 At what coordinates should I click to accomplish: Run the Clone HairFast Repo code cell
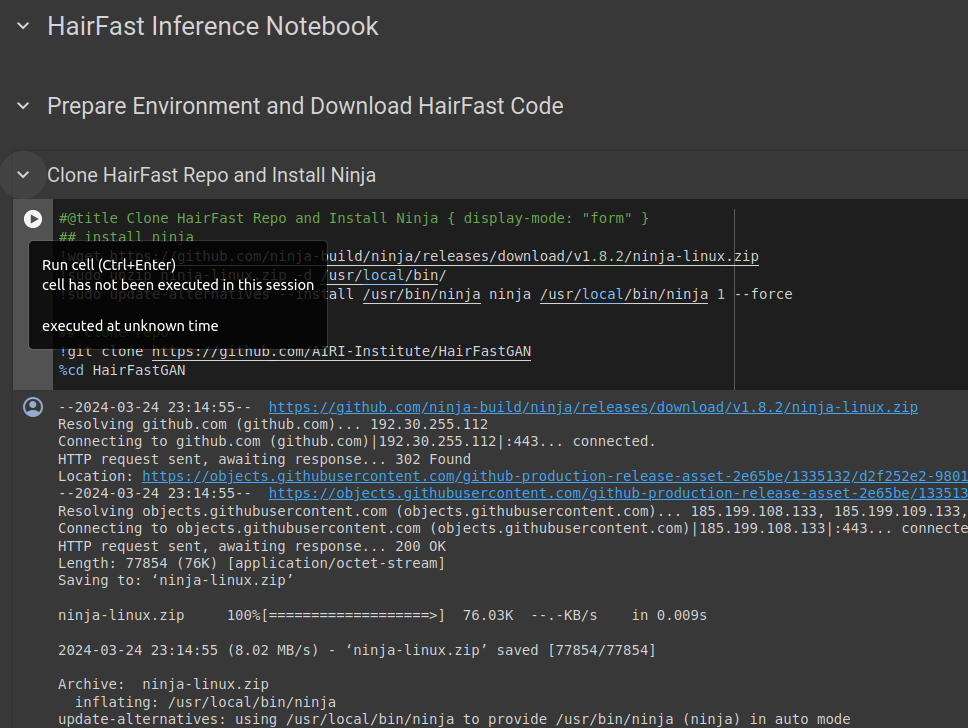(x=33, y=218)
